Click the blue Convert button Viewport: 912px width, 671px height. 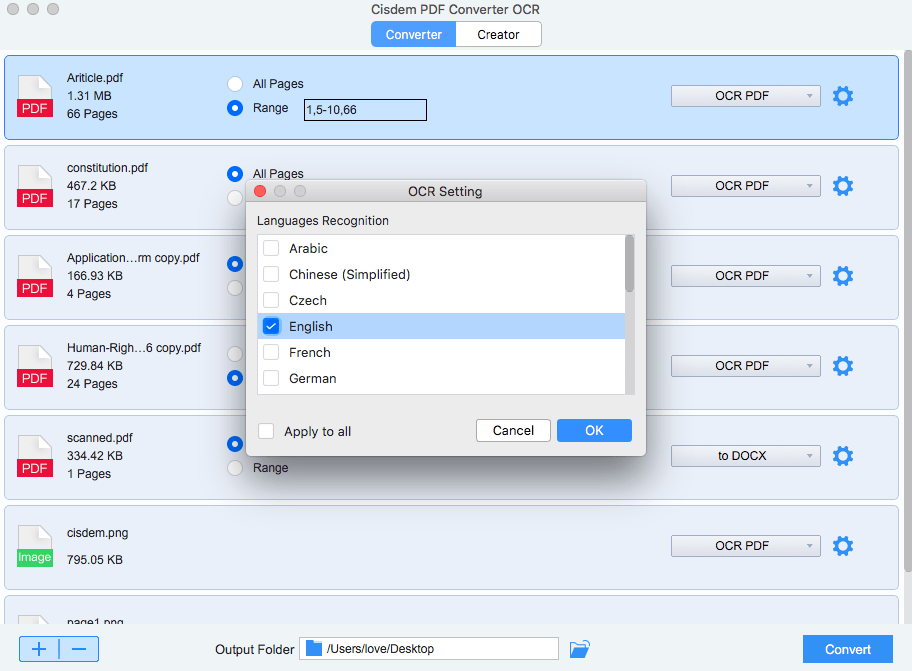tap(847, 649)
